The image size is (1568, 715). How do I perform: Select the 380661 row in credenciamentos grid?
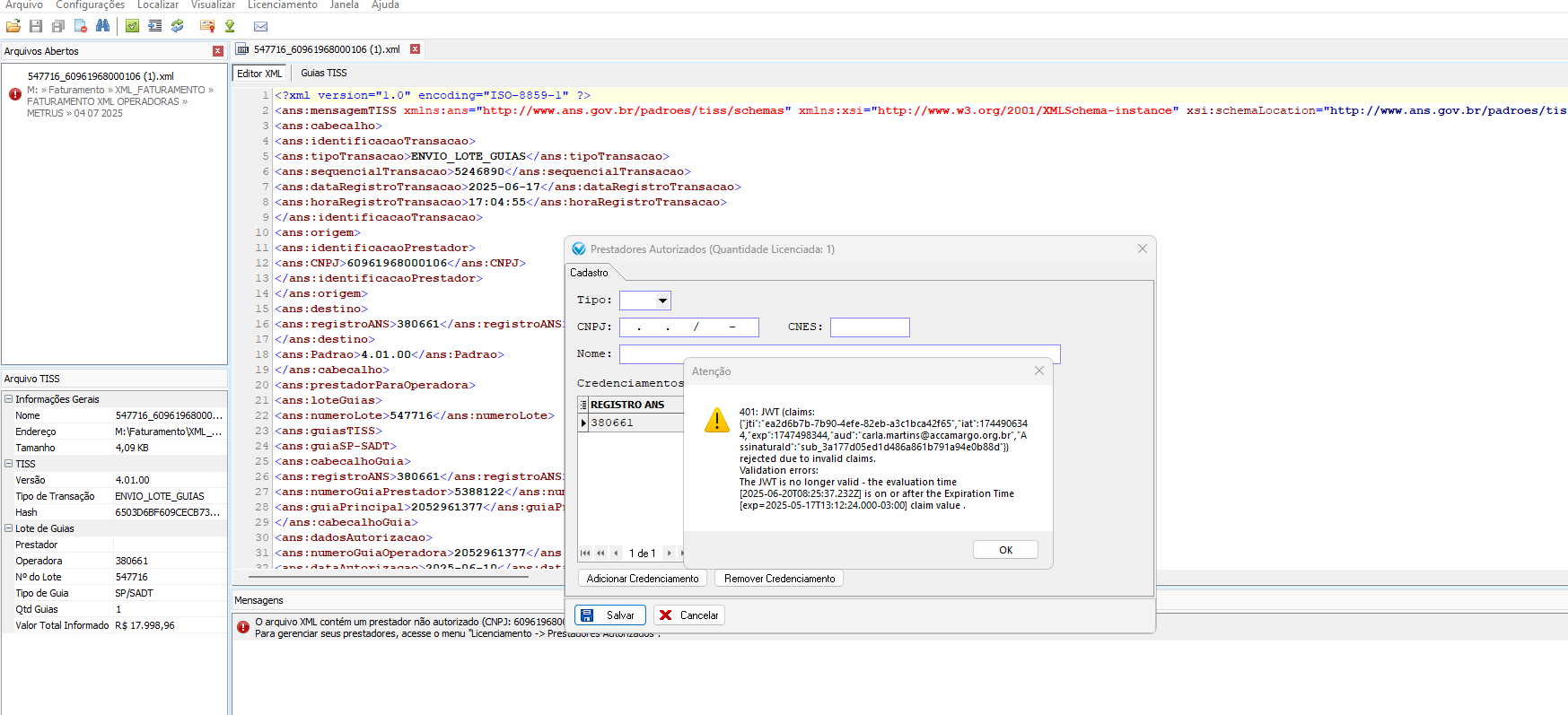(x=636, y=423)
